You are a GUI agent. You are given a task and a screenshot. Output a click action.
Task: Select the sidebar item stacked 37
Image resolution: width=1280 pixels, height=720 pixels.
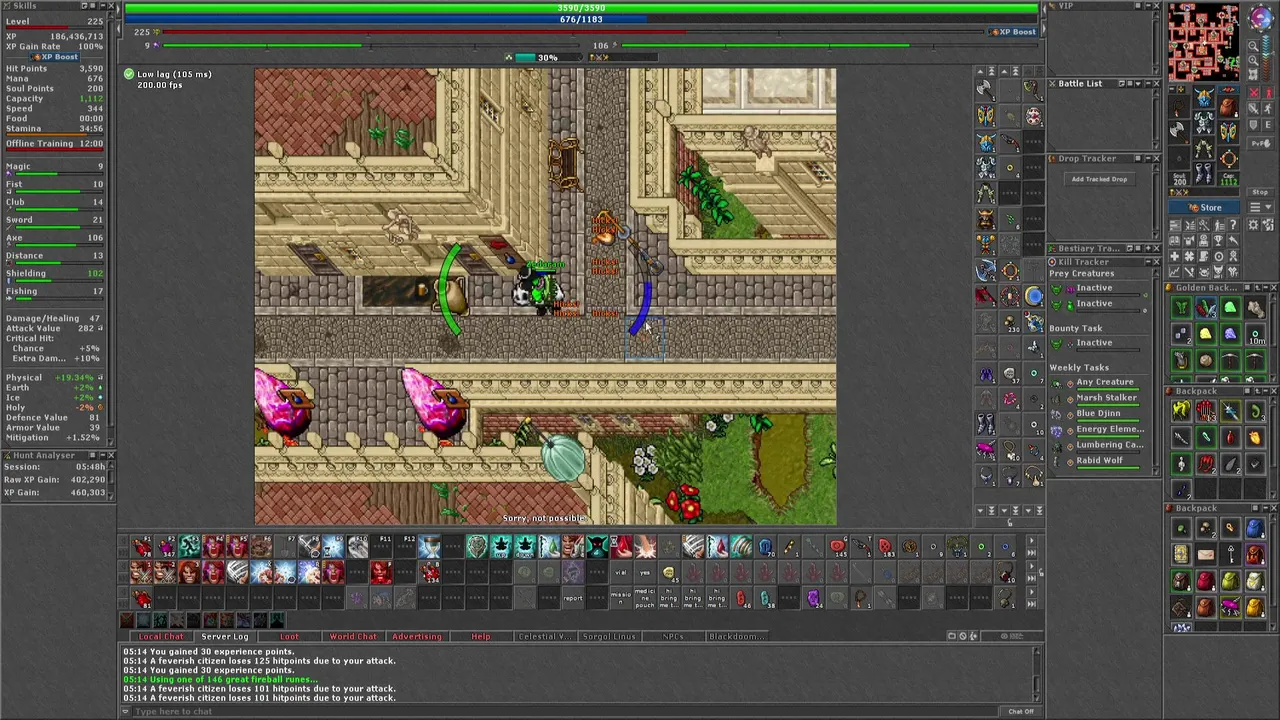click(1009, 373)
